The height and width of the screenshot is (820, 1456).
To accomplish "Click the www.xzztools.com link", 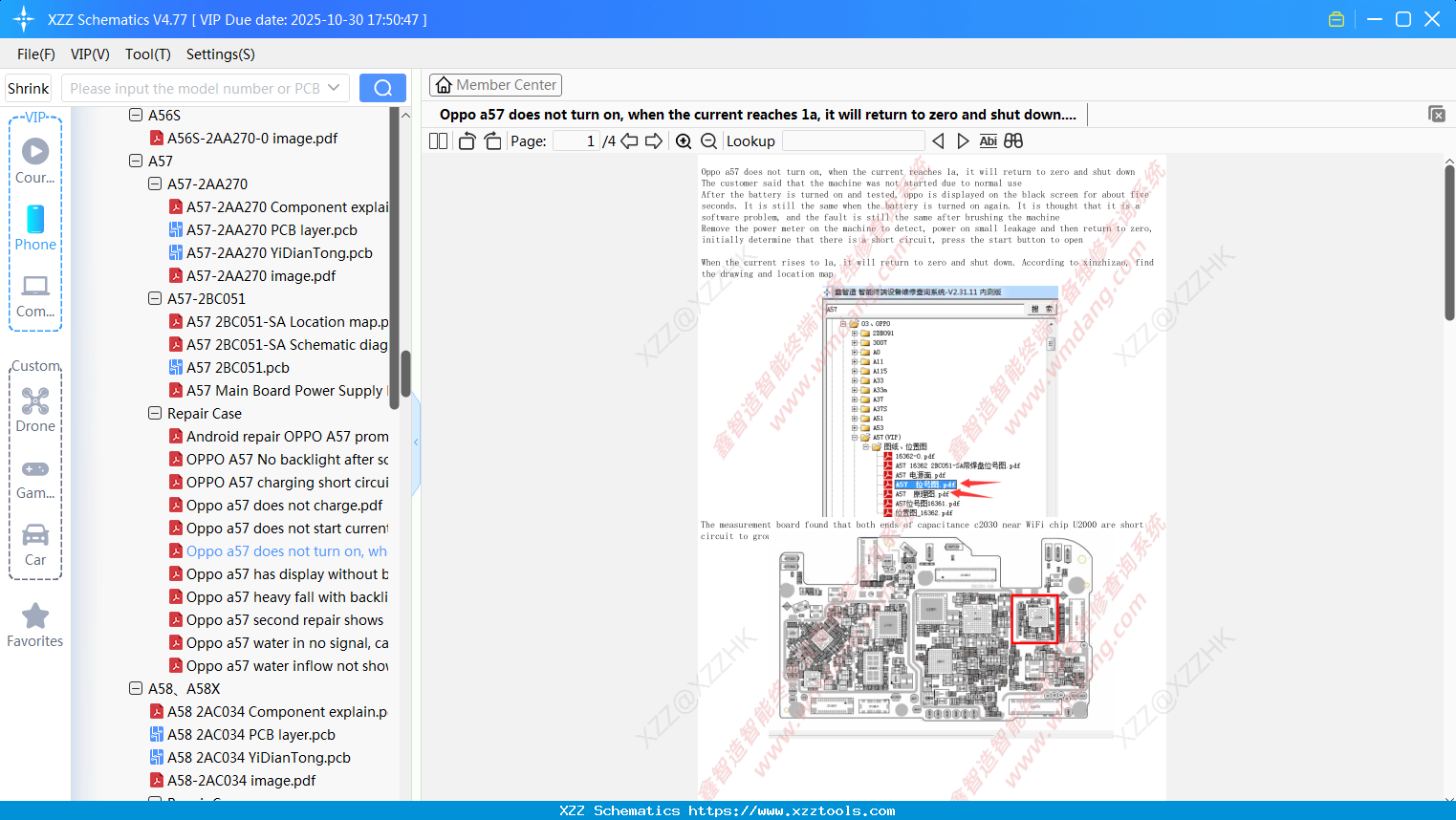I will (792, 810).
